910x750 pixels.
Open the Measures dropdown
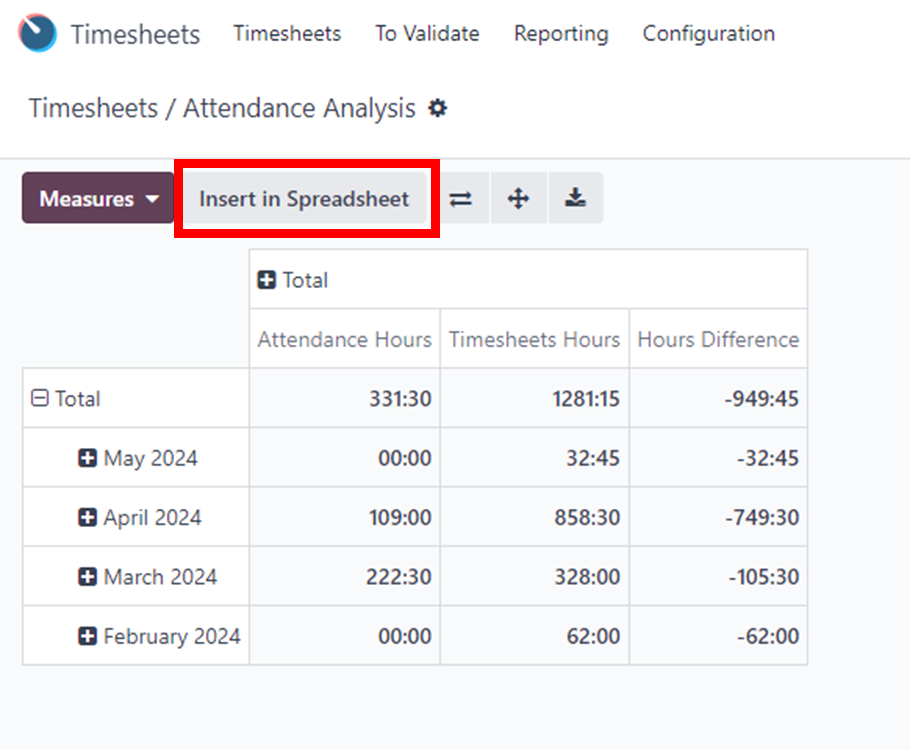98,198
